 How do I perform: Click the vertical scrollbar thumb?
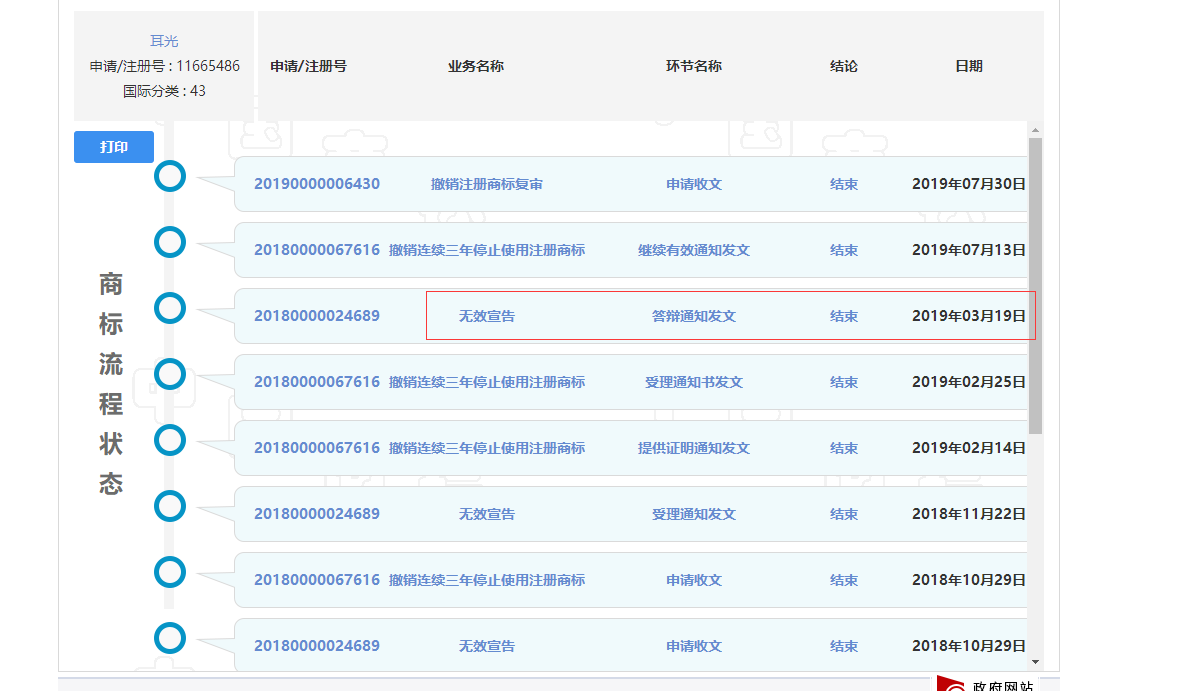coord(1035,285)
